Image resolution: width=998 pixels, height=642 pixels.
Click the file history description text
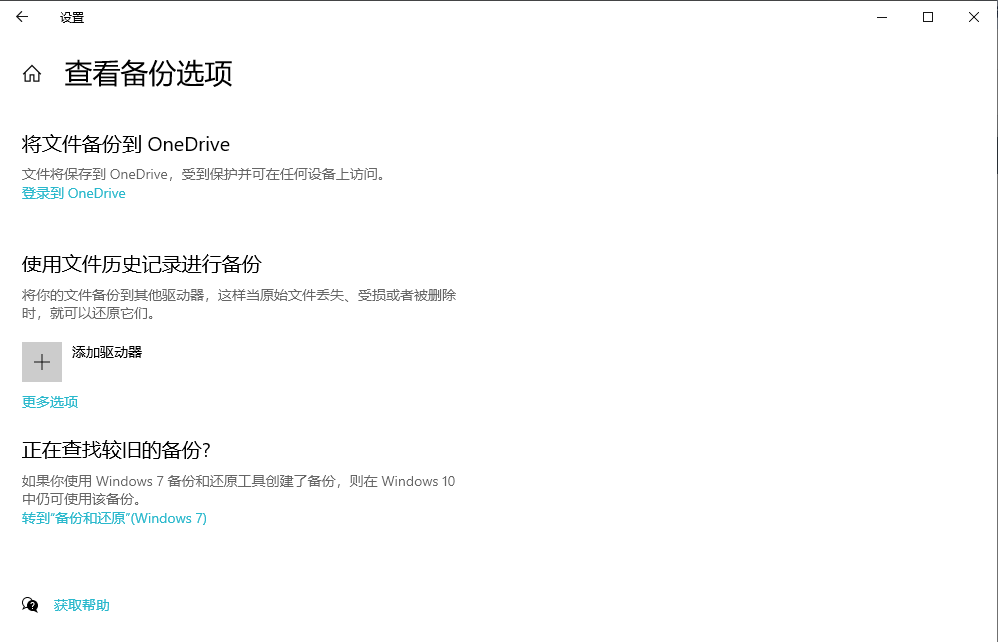[x=240, y=295]
